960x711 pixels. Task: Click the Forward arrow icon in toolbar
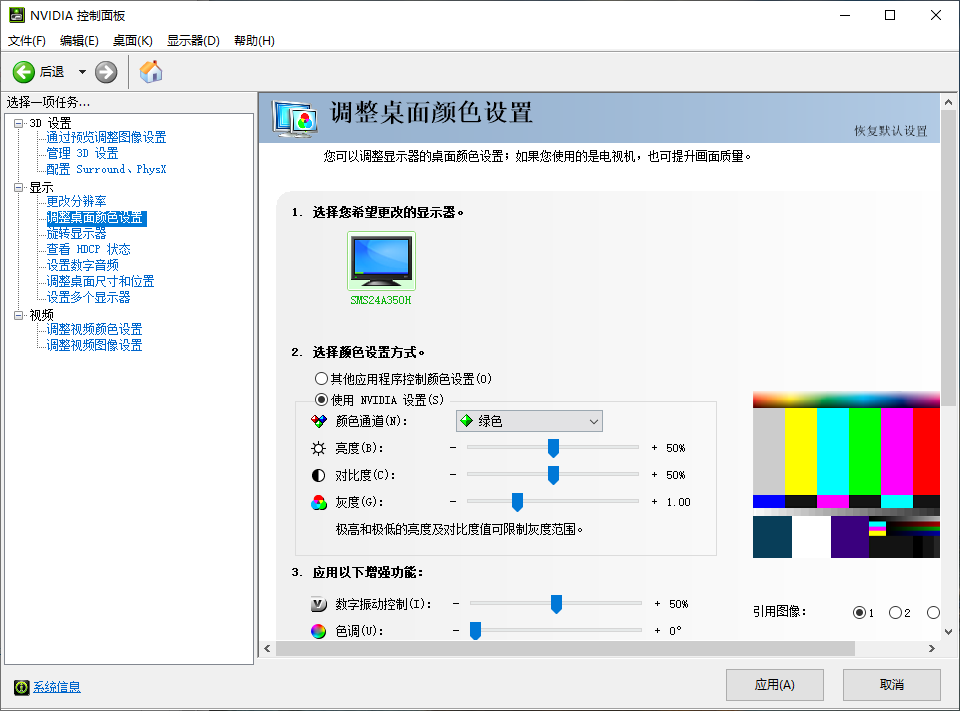pyautogui.click(x=106, y=72)
